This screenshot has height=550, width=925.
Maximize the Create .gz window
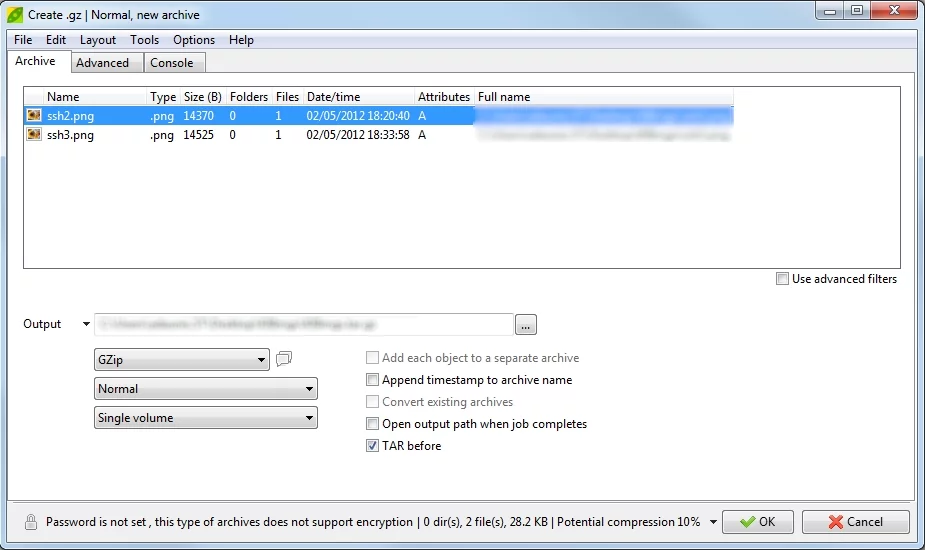pyautogui.click(x=857, y=11)
